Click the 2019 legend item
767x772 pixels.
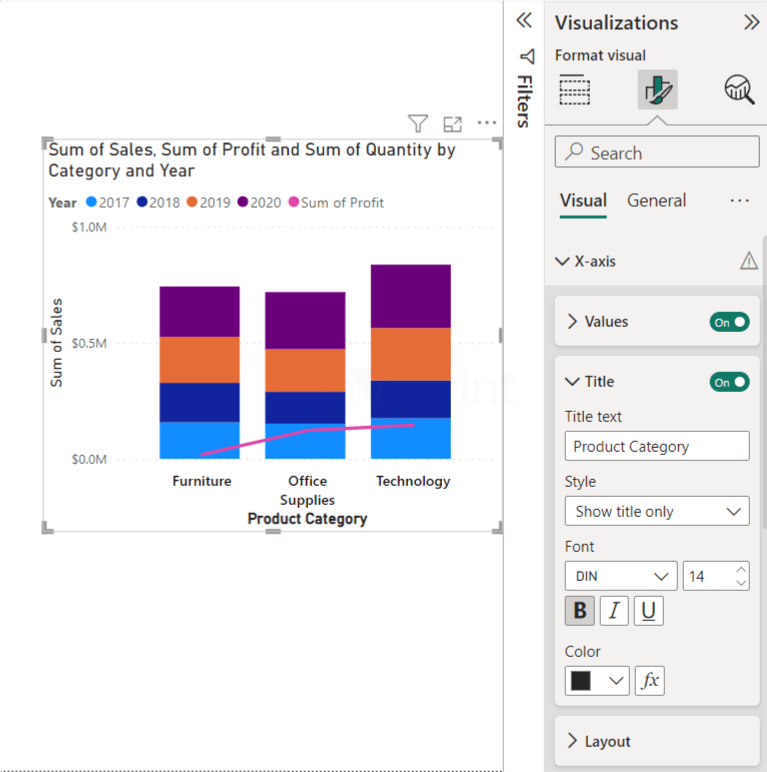[208, 202]
